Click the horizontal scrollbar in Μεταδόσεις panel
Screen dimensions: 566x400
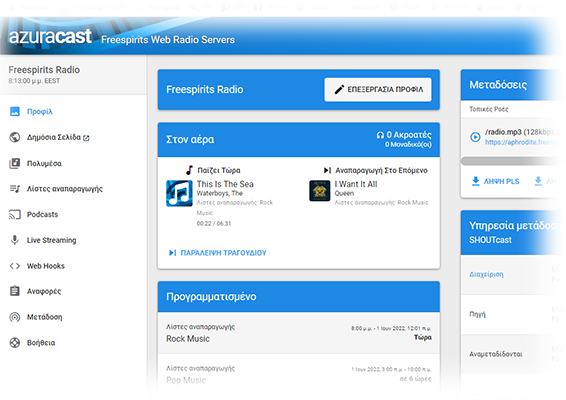coord(513,161)
